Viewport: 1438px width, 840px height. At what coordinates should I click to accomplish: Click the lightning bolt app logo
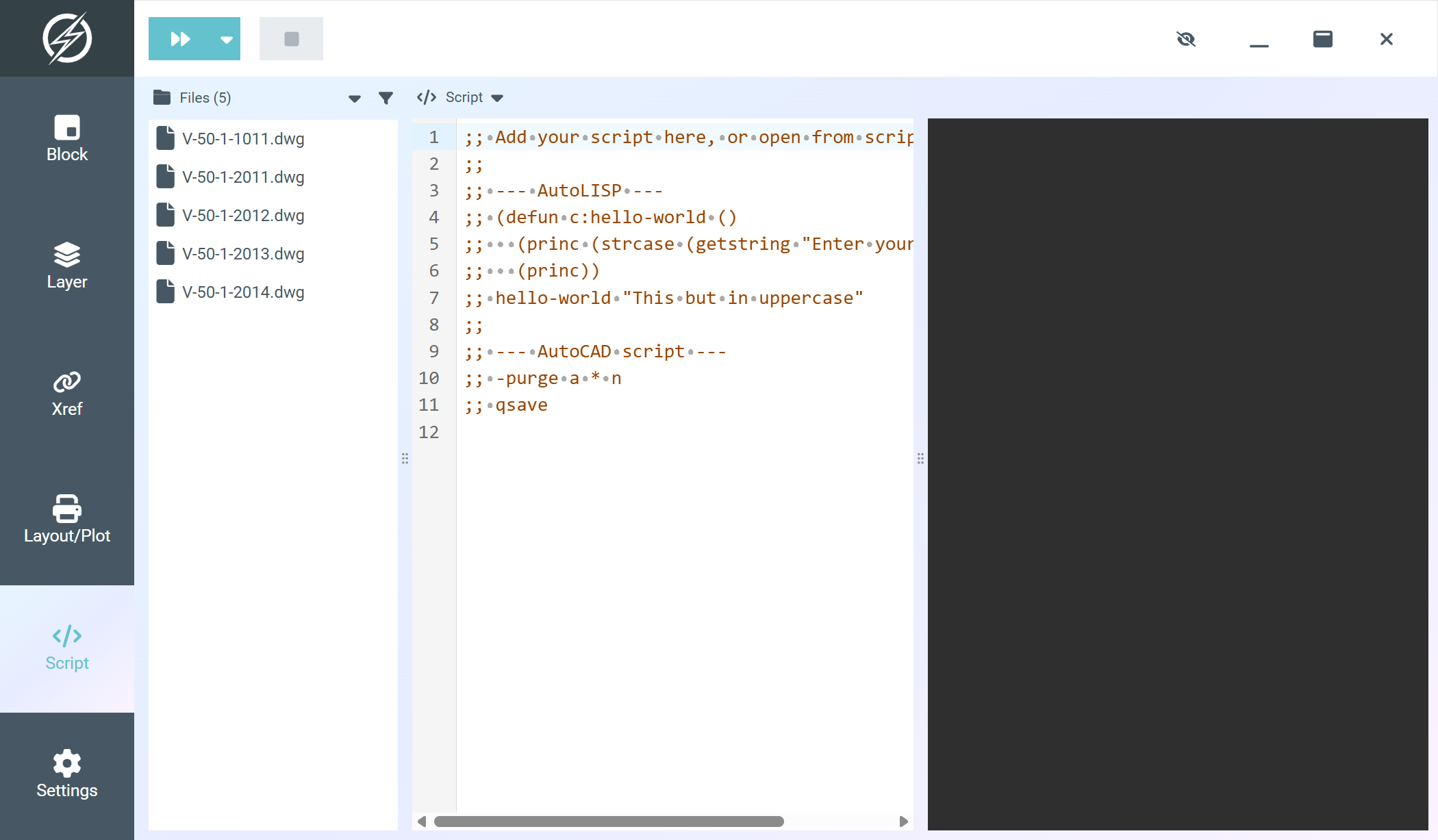67,38
